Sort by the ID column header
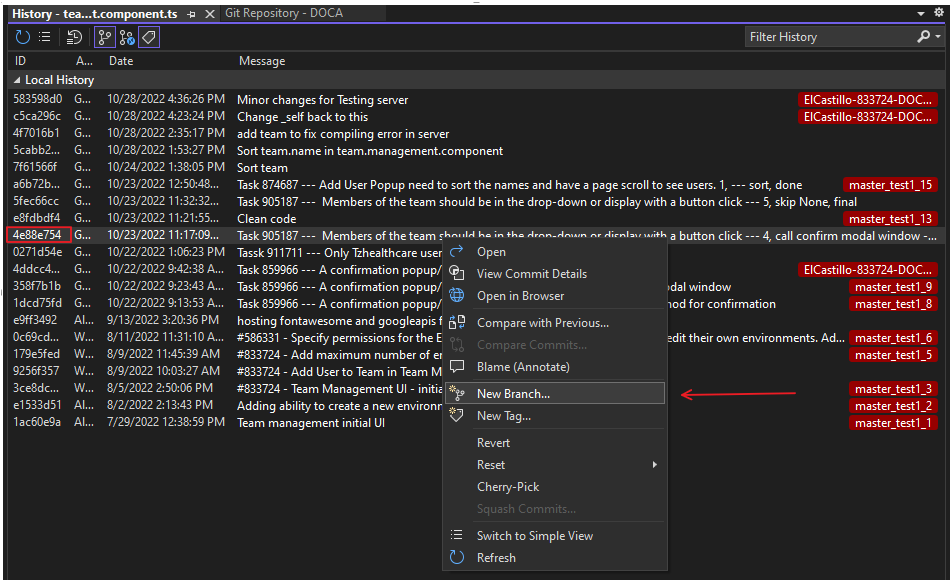This screenshot has width=952, height=580. point(20,61)
